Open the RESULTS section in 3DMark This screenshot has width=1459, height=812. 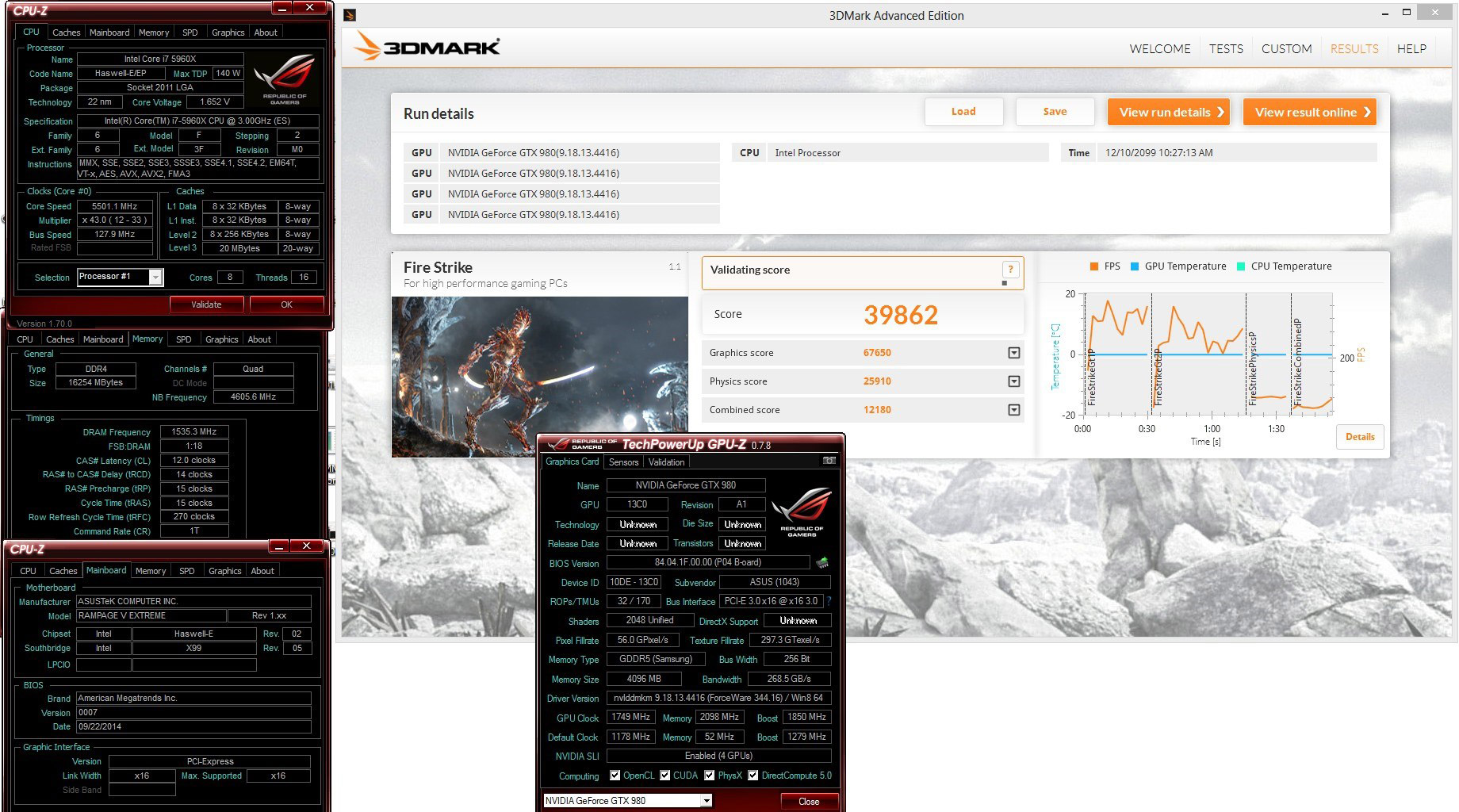pyautogui.click(x=1354, y=48)
